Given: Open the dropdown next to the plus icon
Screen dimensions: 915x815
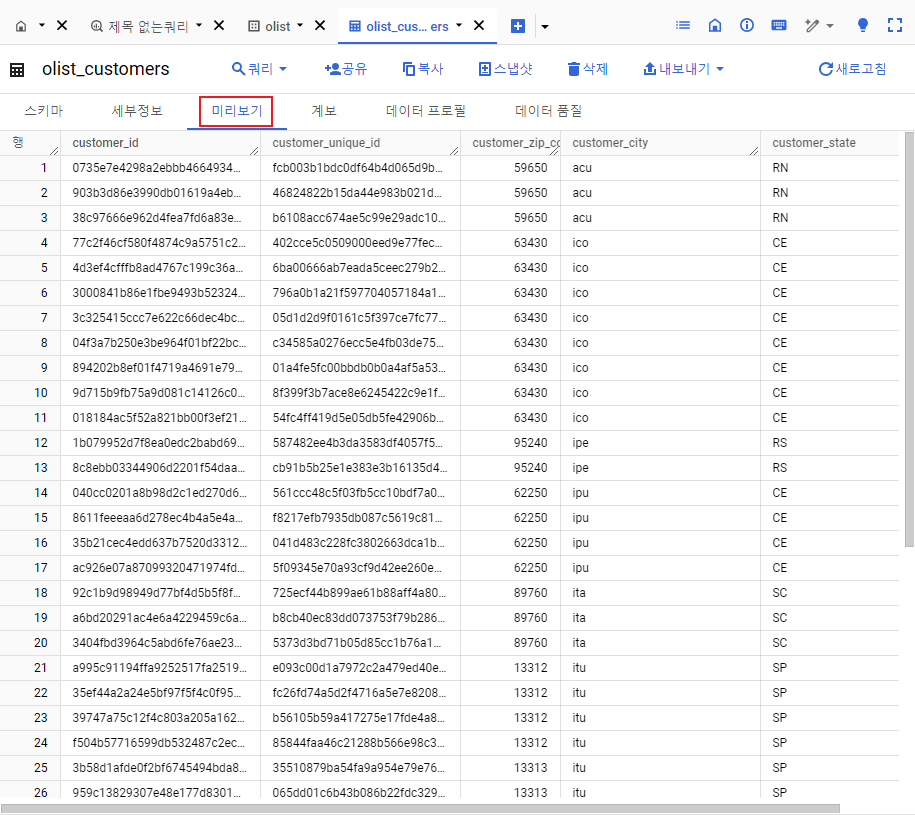Looking at the screenshot, I should pyautogui.click(x=545, y=26).
